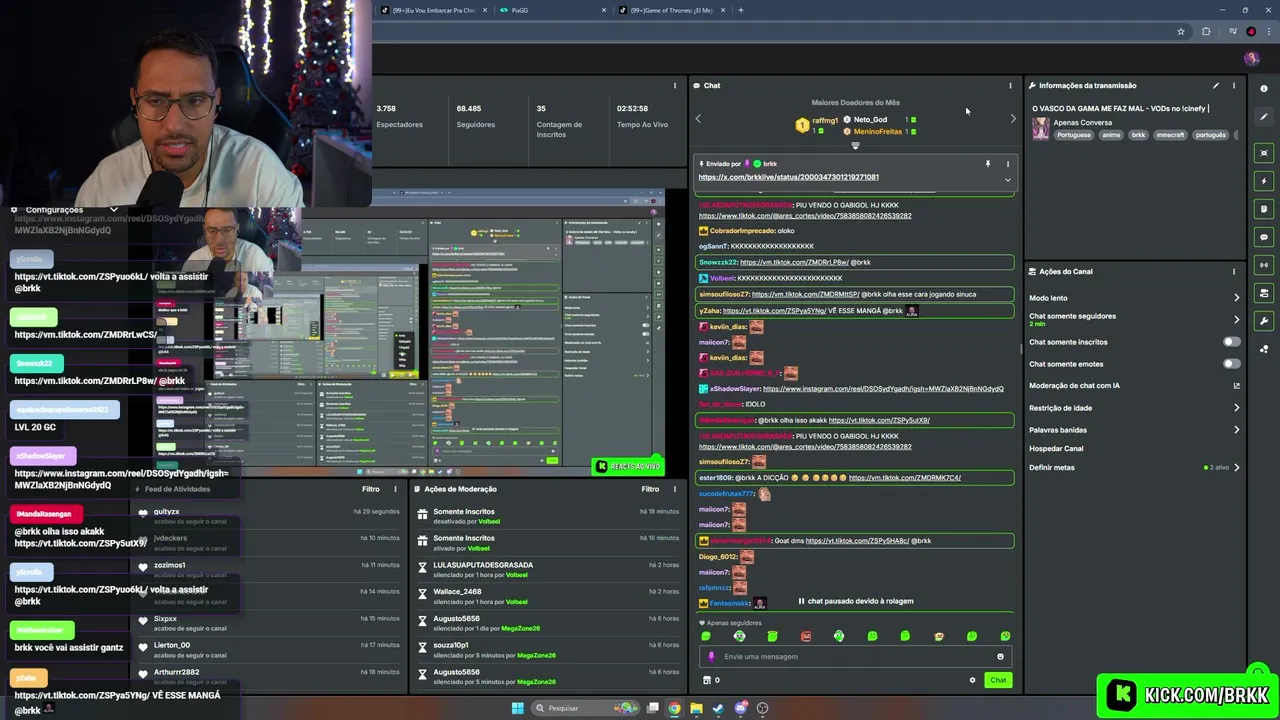Click Hospedar Canal option
This screenshot has height=720, width=1280.
pos(1056,449)
